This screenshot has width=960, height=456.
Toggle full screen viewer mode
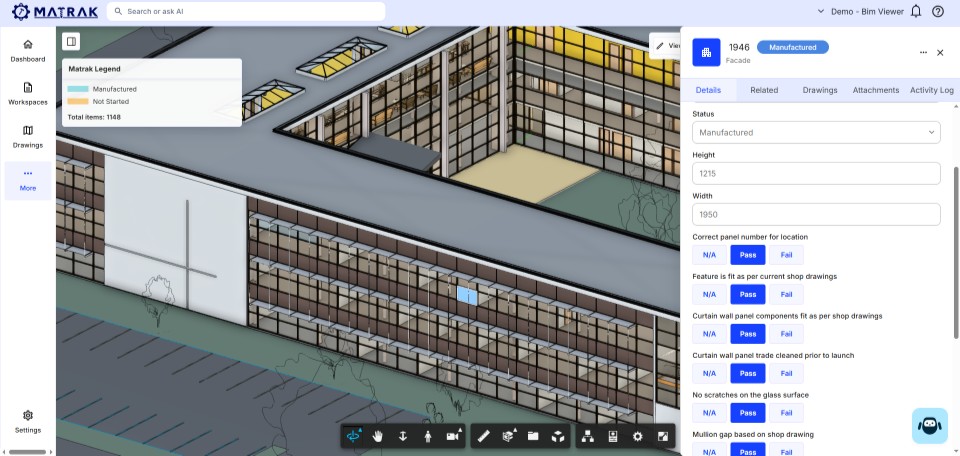(662, 436)
